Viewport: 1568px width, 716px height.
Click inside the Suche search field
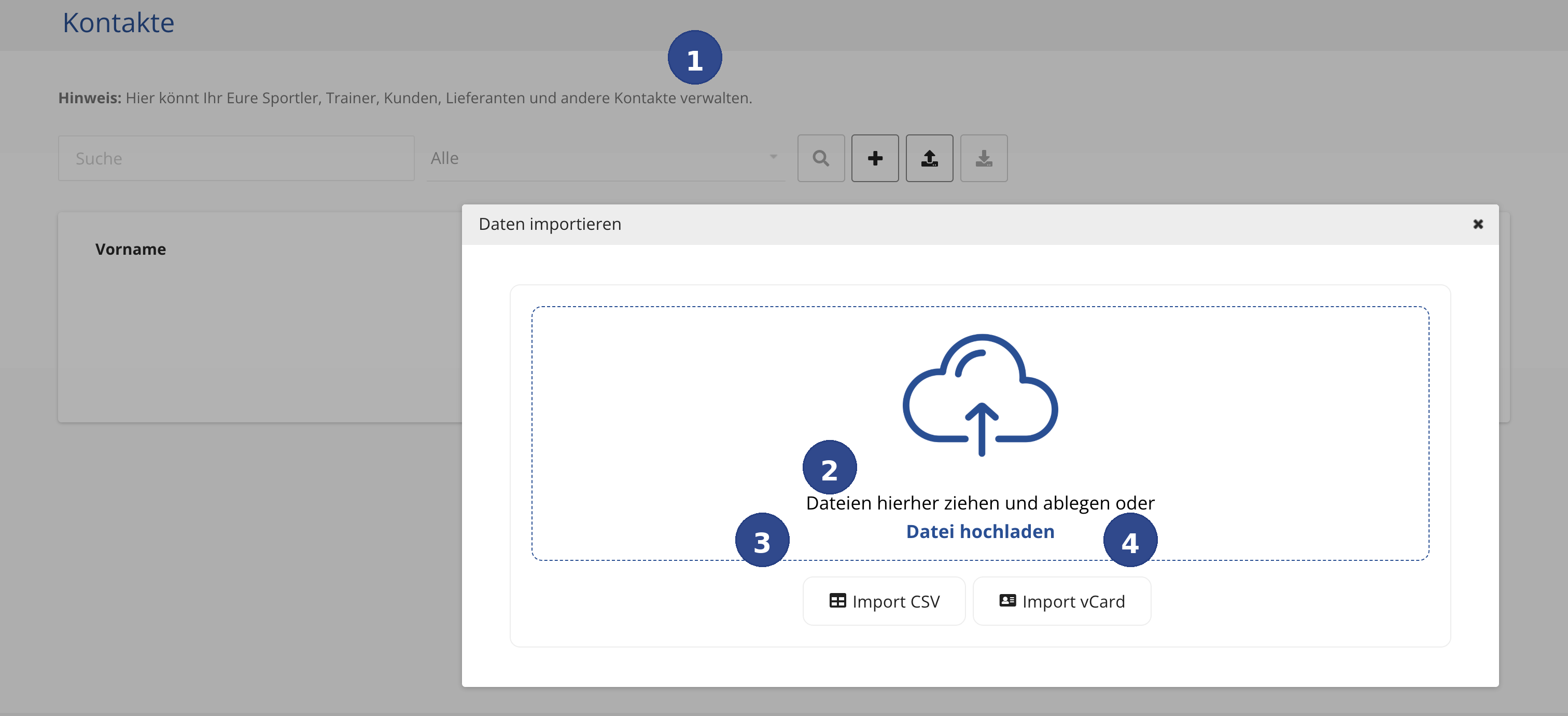tap(235, 158)
